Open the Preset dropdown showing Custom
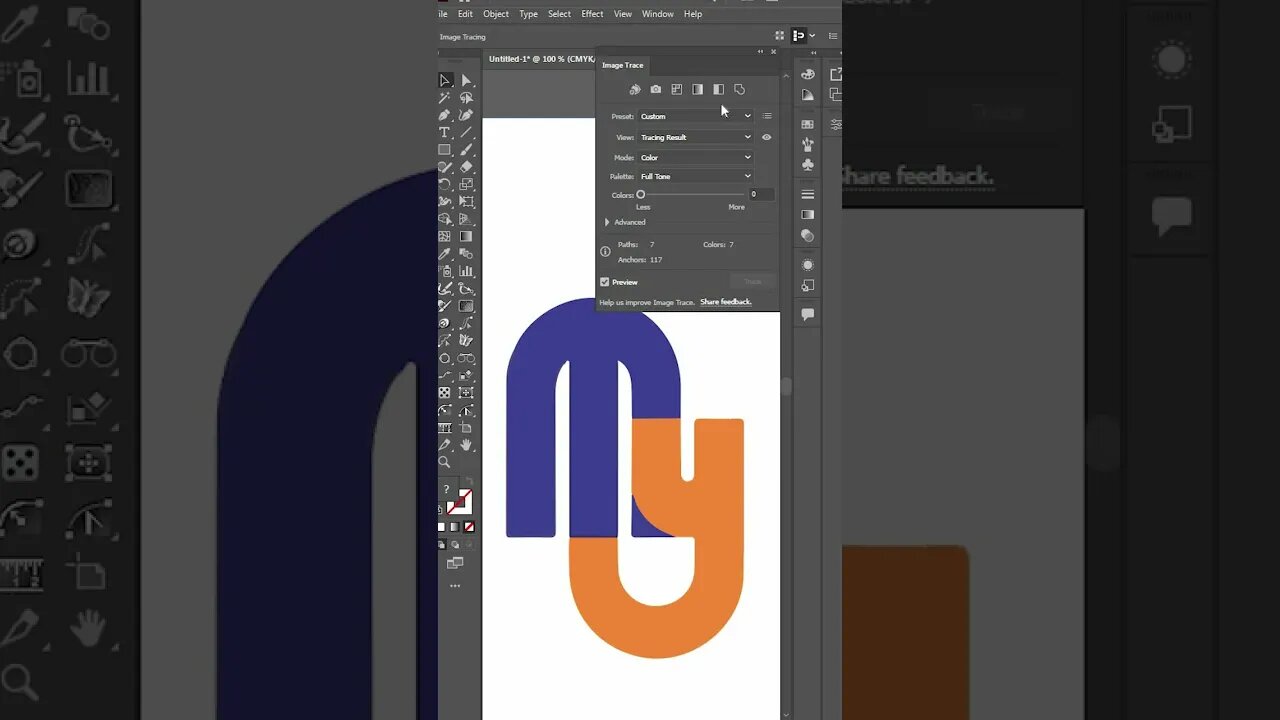This screenshot has width=1280, height=720. (x=696, y=116)
